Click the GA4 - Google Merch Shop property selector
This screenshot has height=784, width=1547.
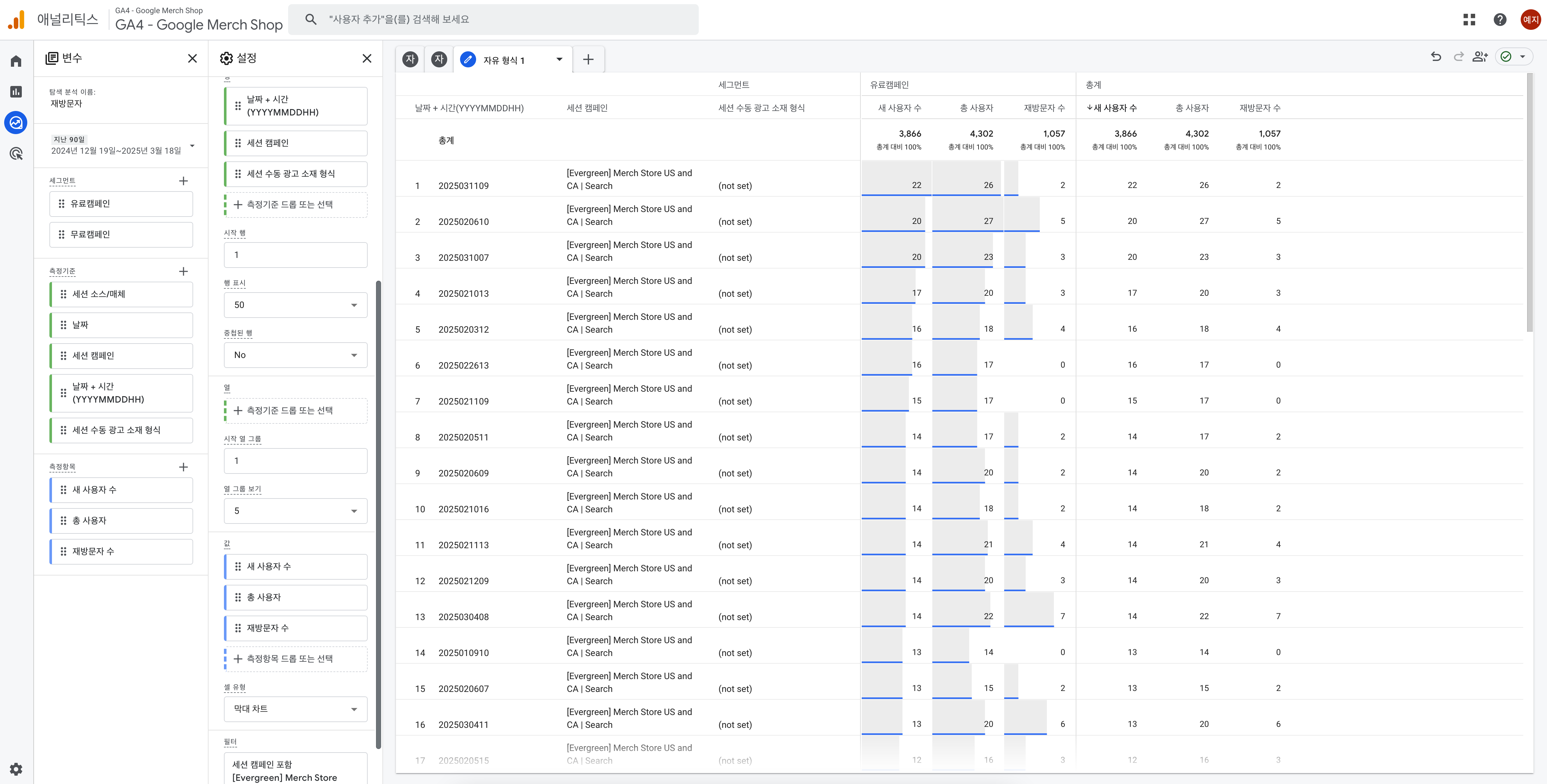(199, 20)
